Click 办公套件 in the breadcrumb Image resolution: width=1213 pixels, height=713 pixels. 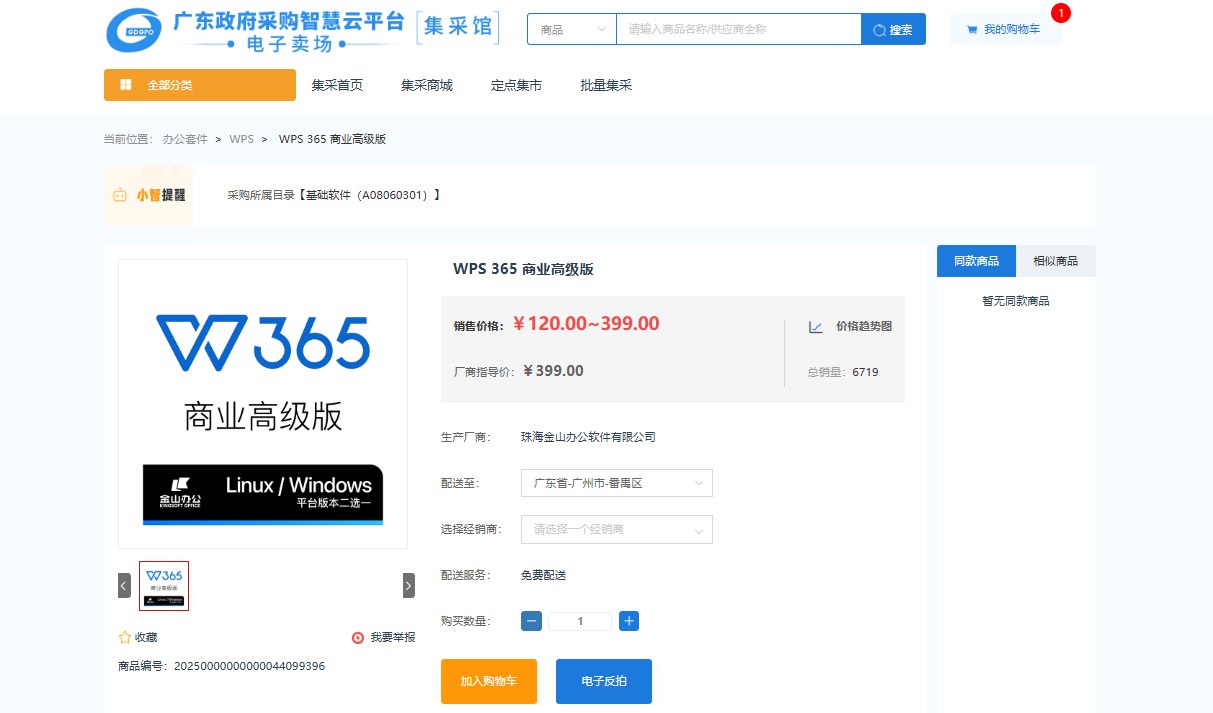pos(185,139)
